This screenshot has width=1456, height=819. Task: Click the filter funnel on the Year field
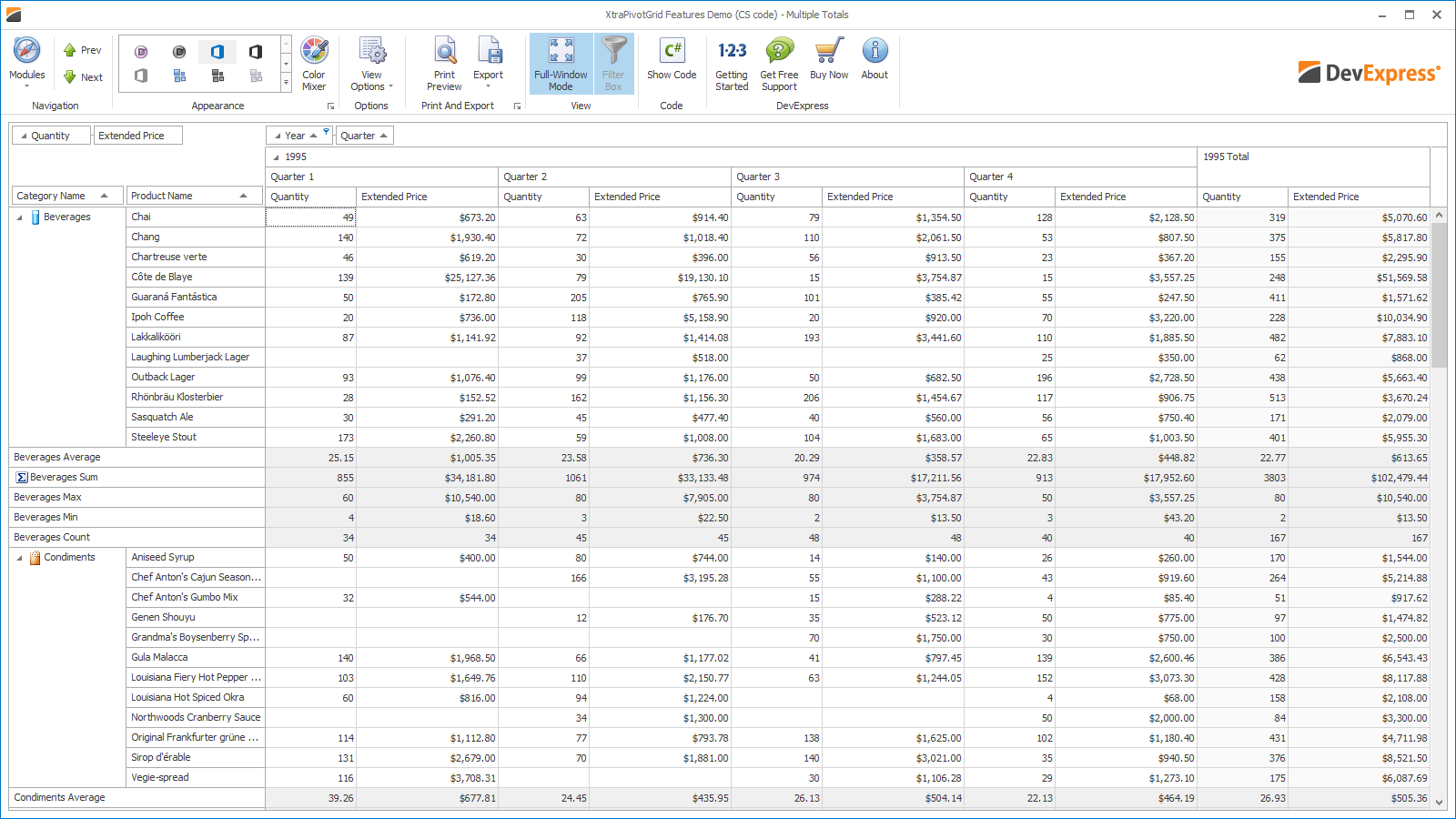(x=326, y=131)
